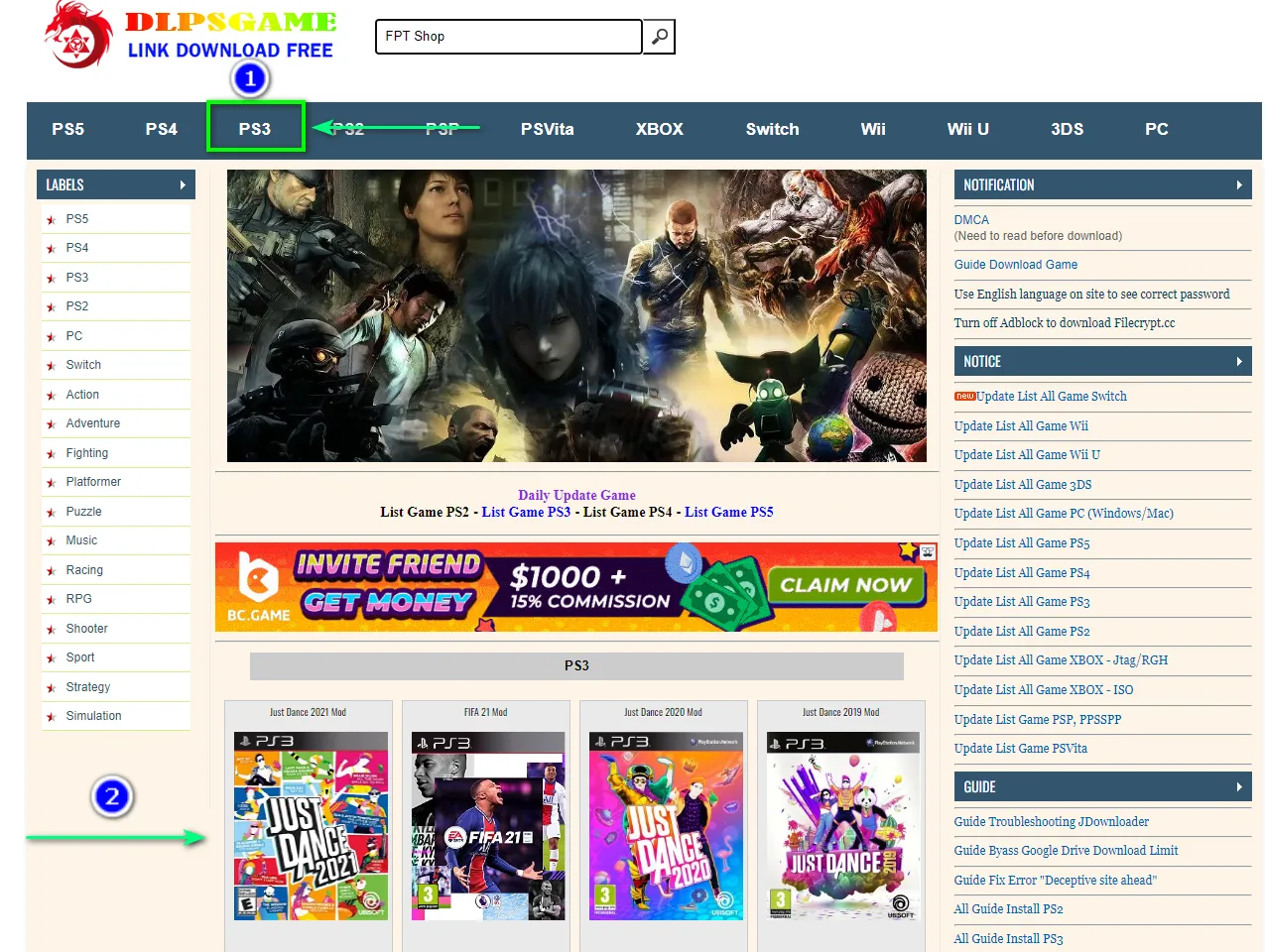Switch to the PSVita navigation tab
The image size is (1265, 952).
tap(547, 129)
